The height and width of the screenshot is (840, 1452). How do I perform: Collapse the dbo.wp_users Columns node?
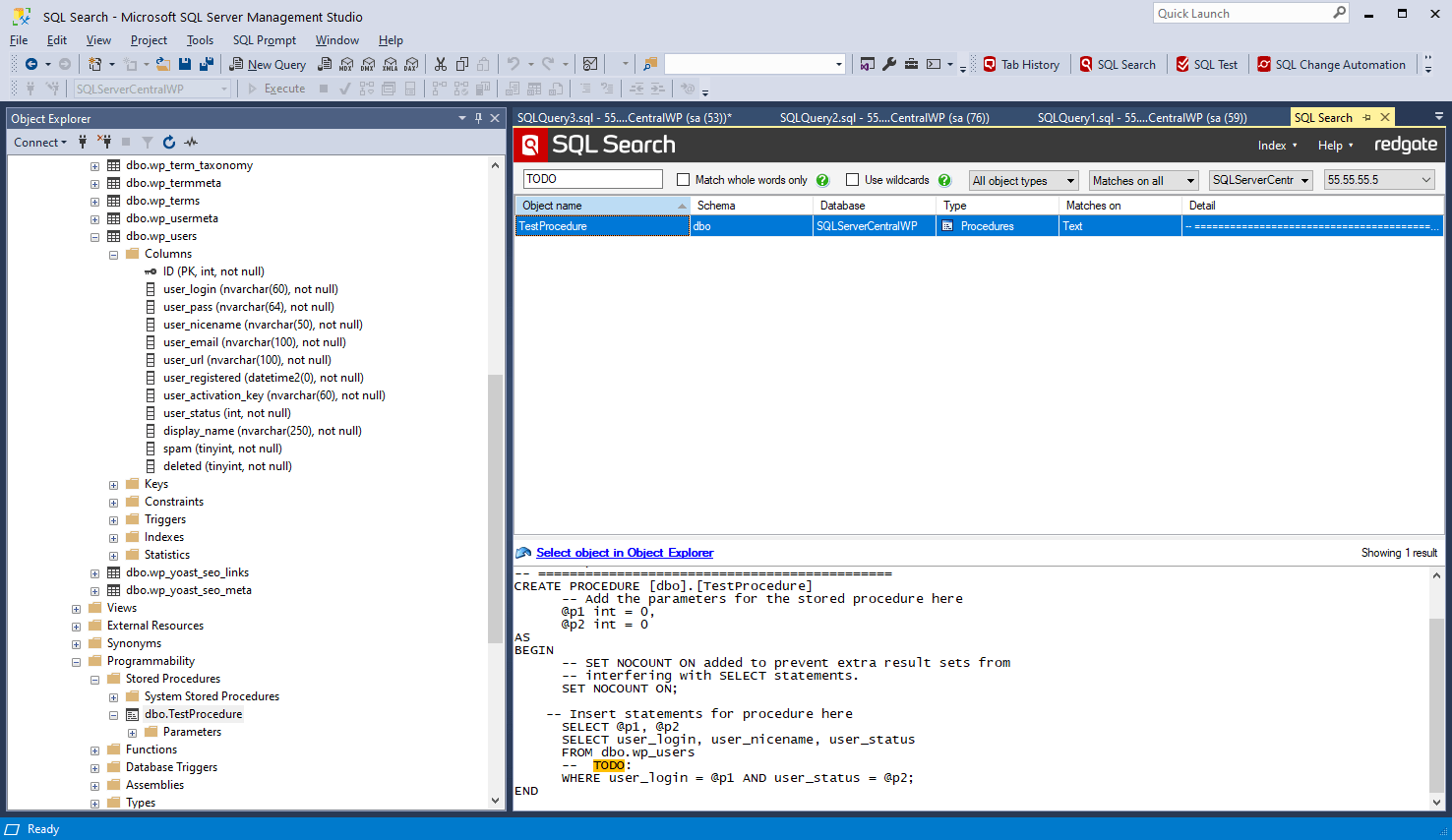tap(113, 253)
